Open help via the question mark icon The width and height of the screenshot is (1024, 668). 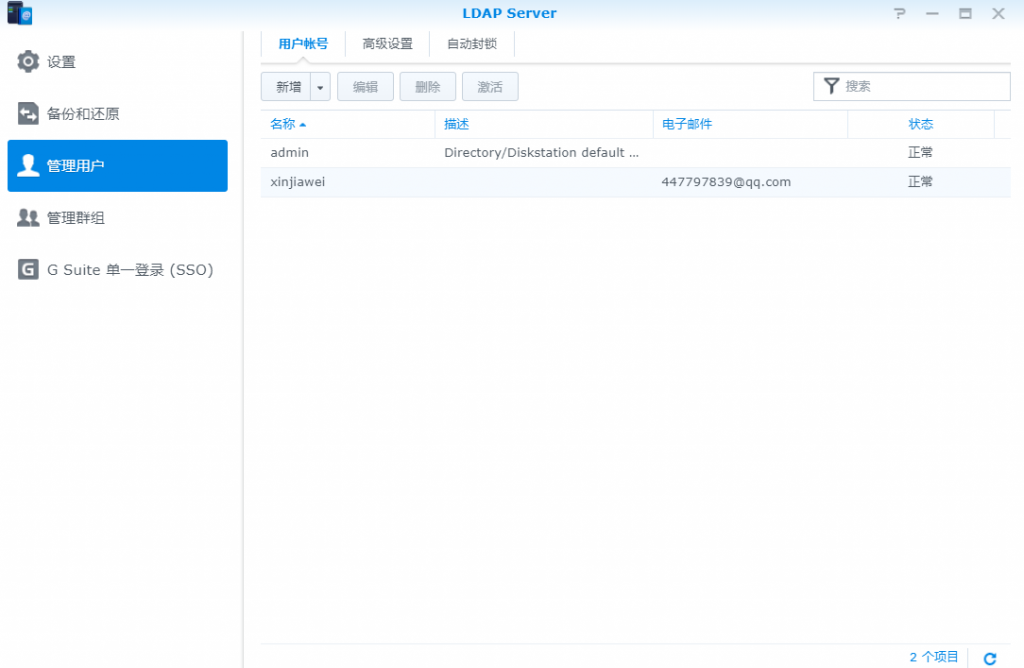pyautogui.click(x=900, y=14)
